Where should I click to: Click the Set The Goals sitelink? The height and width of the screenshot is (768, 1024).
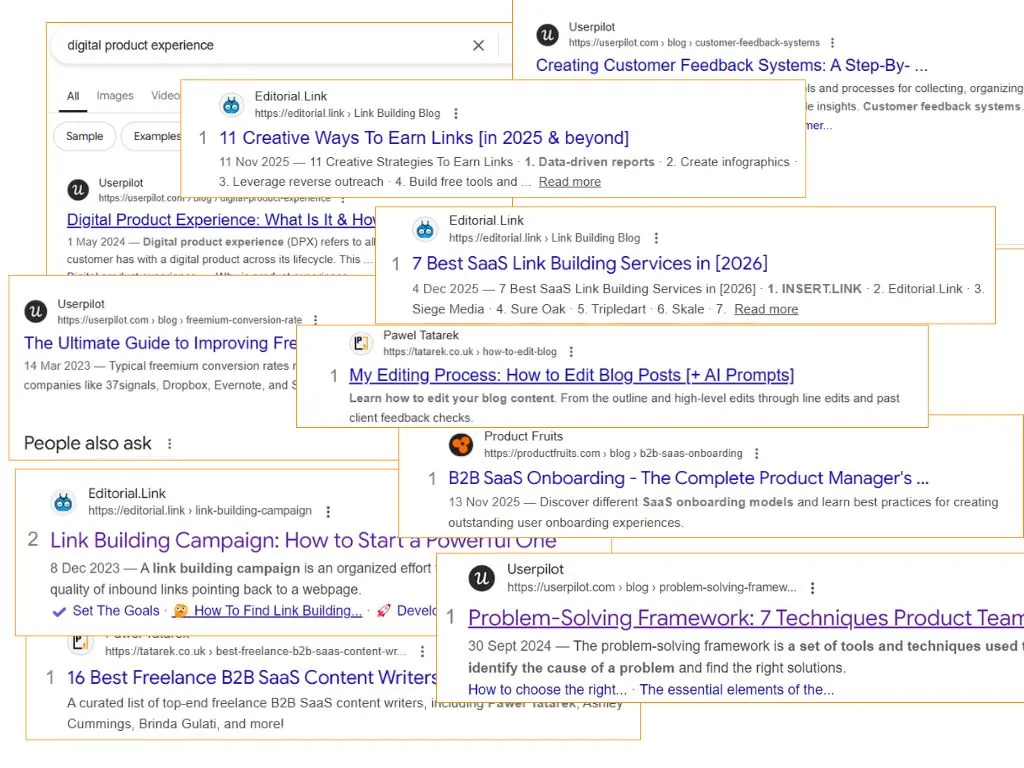coord(116,611)
